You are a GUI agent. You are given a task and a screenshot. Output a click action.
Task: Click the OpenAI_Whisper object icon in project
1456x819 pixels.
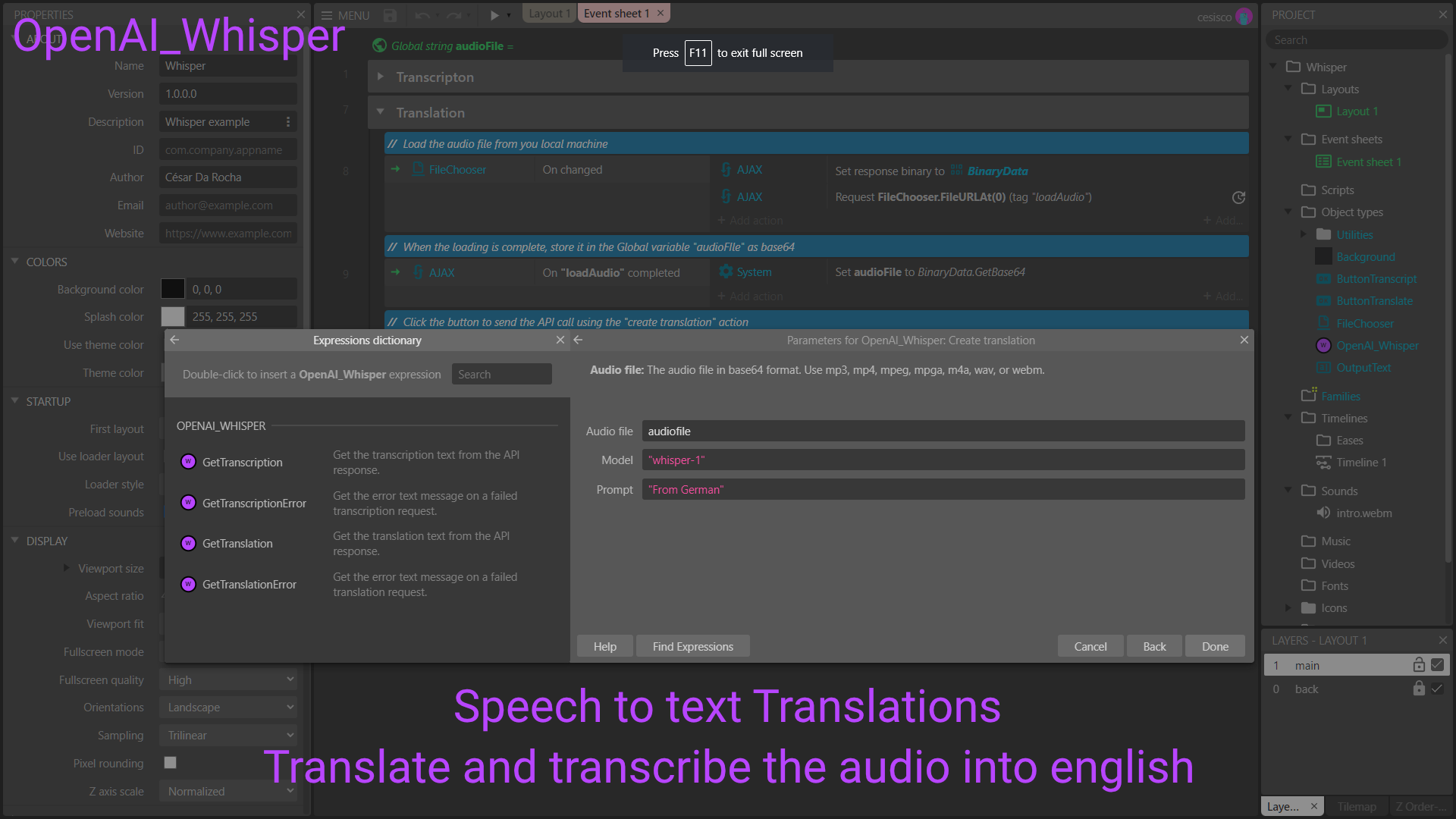point(1323,346)
